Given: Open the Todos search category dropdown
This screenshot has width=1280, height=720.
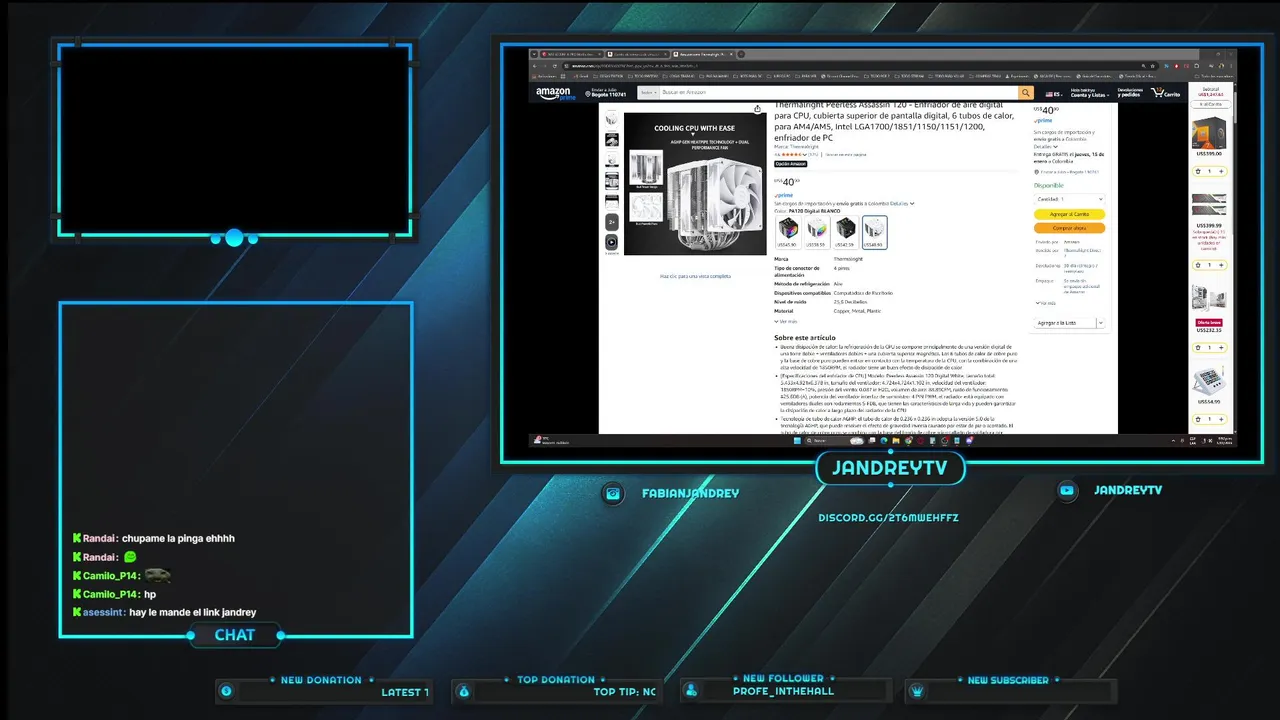Looking at the screenshot, I should click(x=649, y=92).
